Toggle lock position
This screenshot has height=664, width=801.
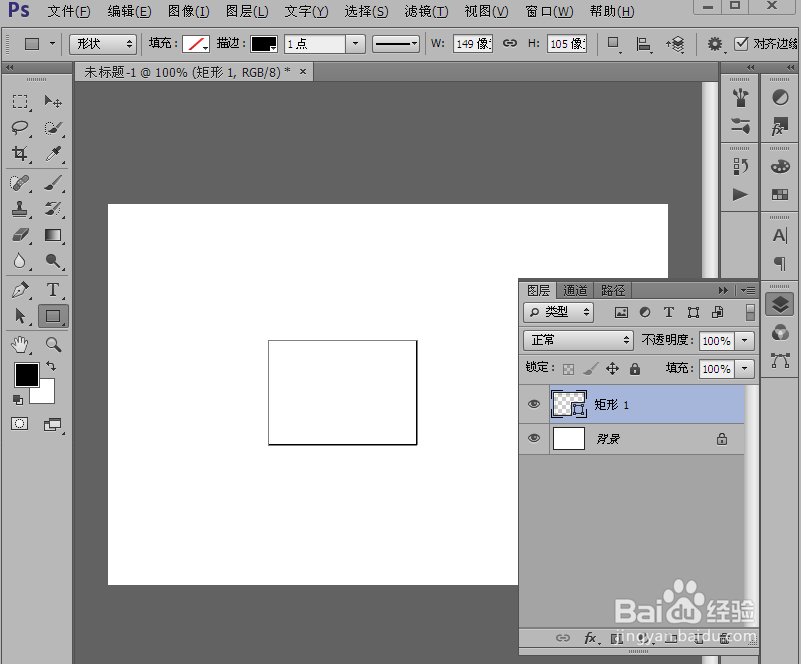[x=612, y=368]
